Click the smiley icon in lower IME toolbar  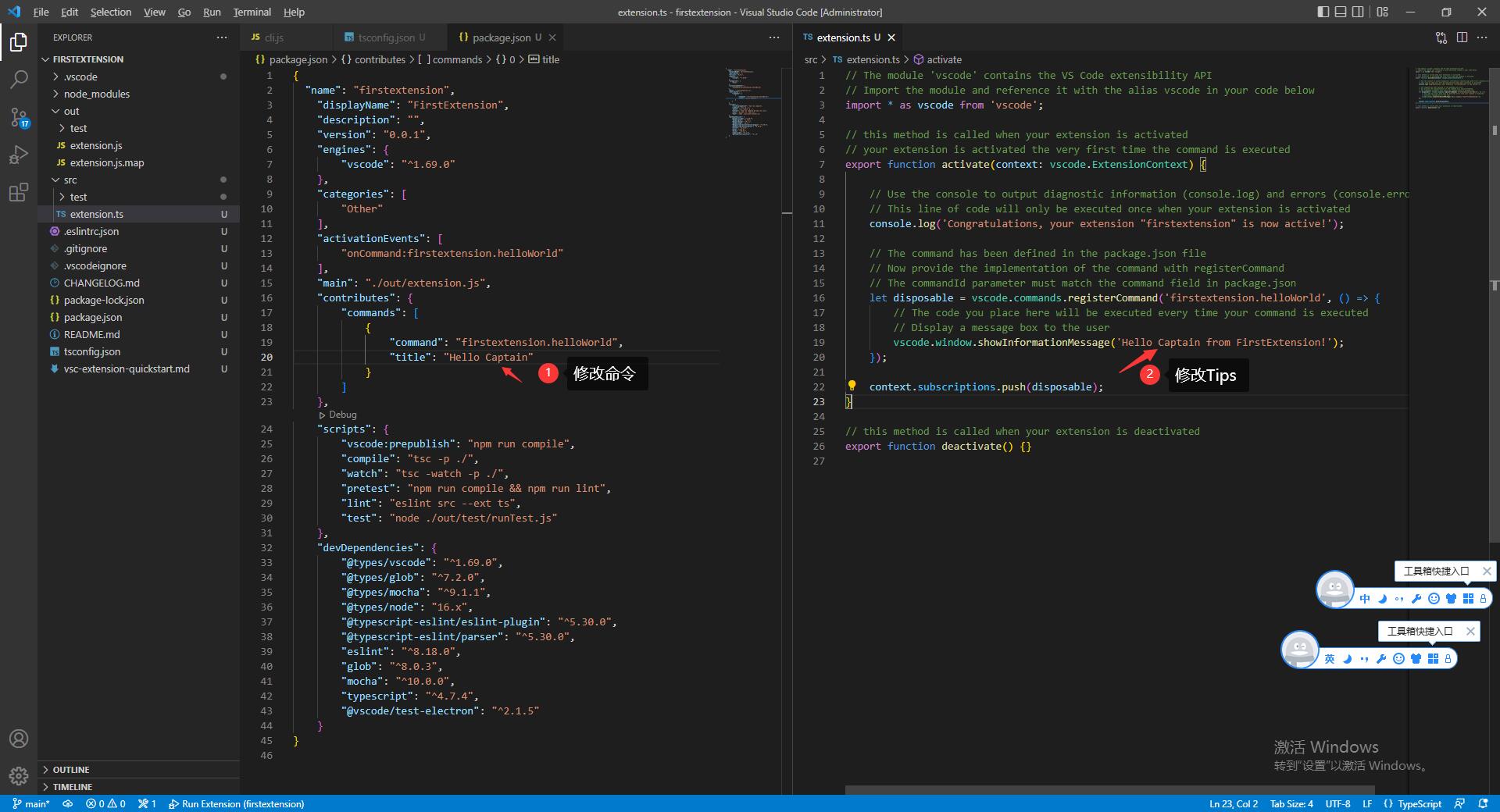click(x=1398, y=659)
